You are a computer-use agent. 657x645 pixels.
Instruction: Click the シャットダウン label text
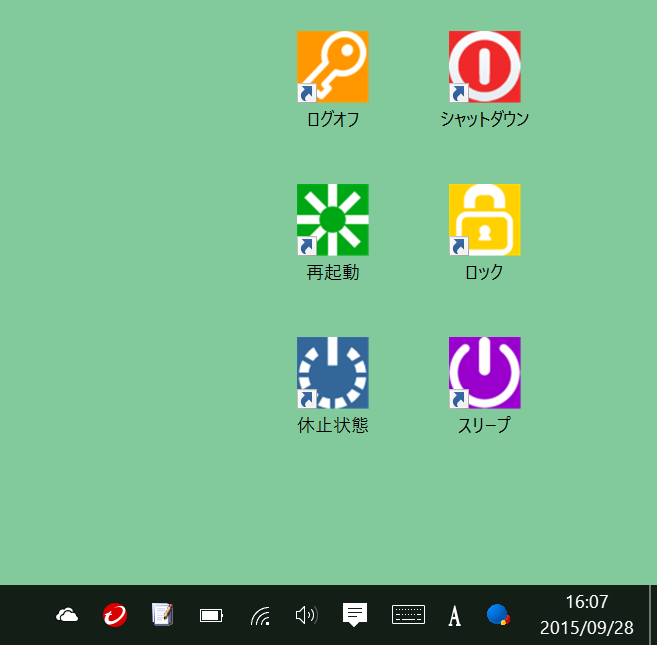pos(484,119)
